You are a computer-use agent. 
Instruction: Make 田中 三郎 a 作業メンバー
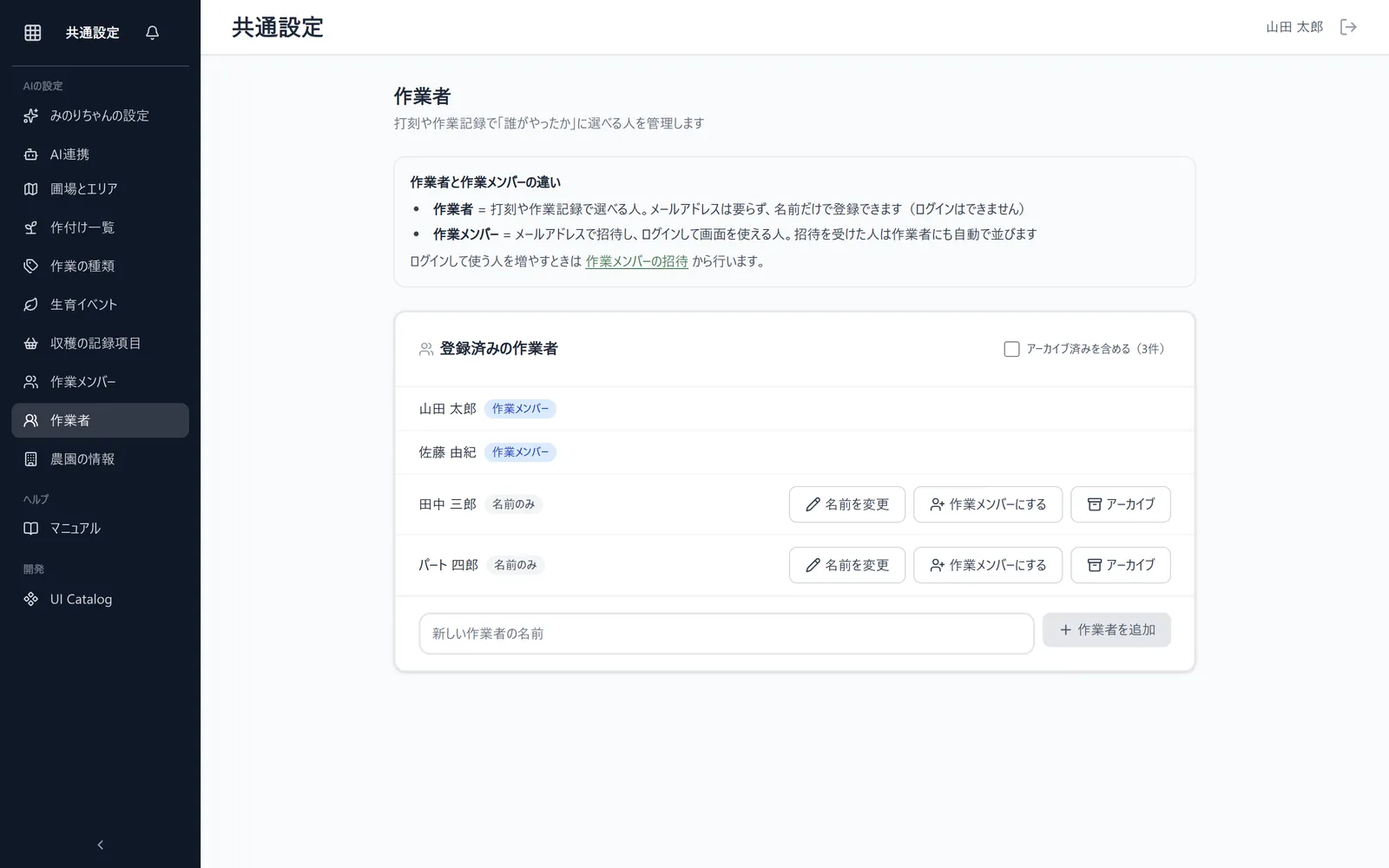(987, 504)
